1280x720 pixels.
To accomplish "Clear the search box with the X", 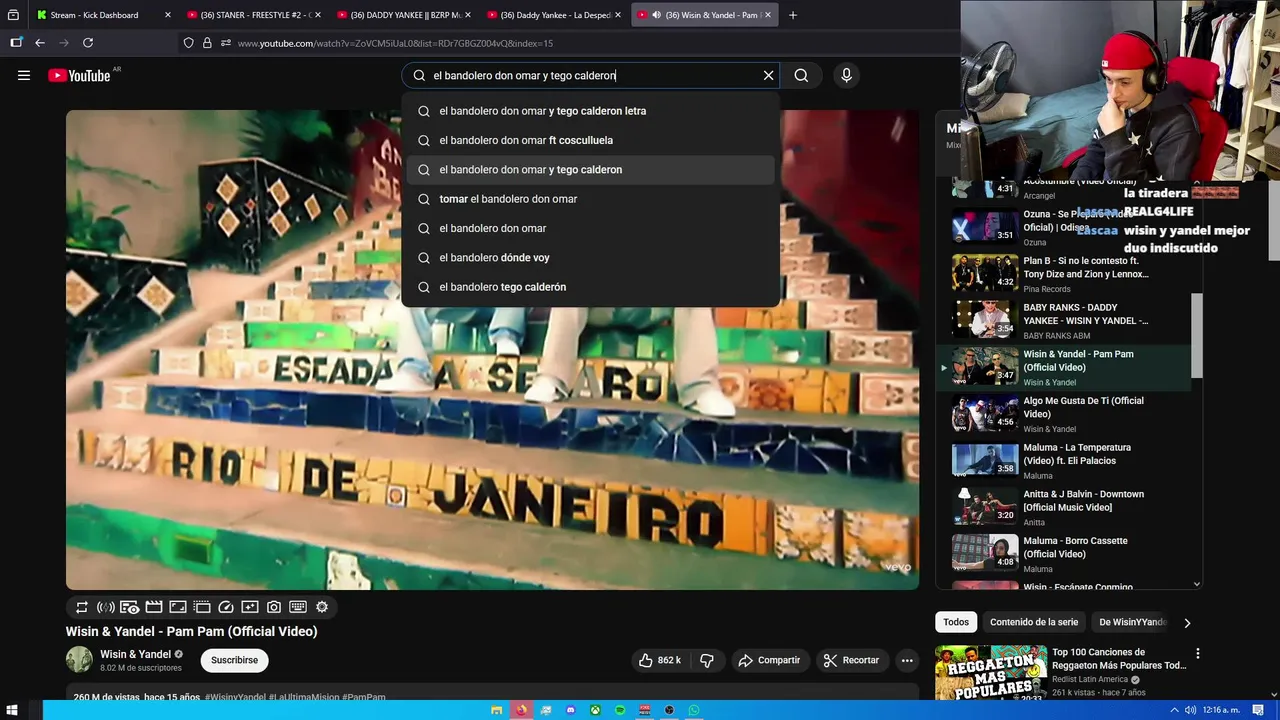I will pos(768,75).
